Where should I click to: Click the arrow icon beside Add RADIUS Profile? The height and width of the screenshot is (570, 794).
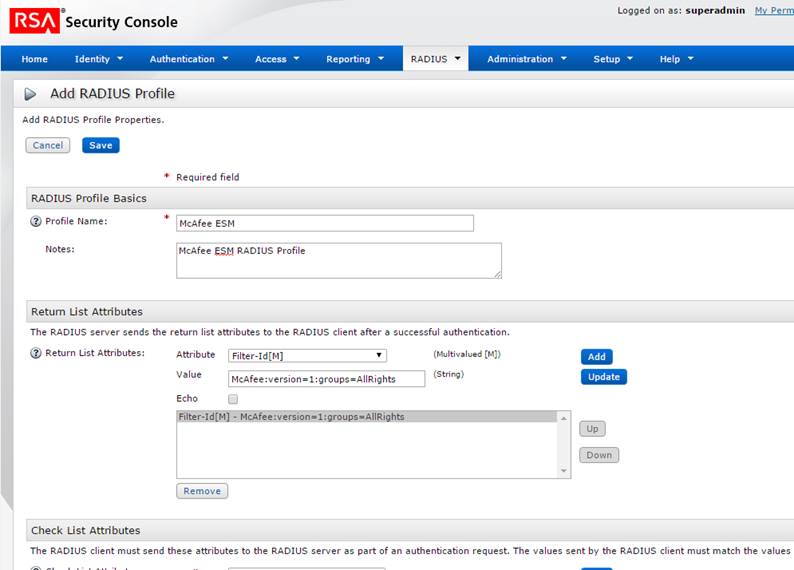[x=31, y=94]
